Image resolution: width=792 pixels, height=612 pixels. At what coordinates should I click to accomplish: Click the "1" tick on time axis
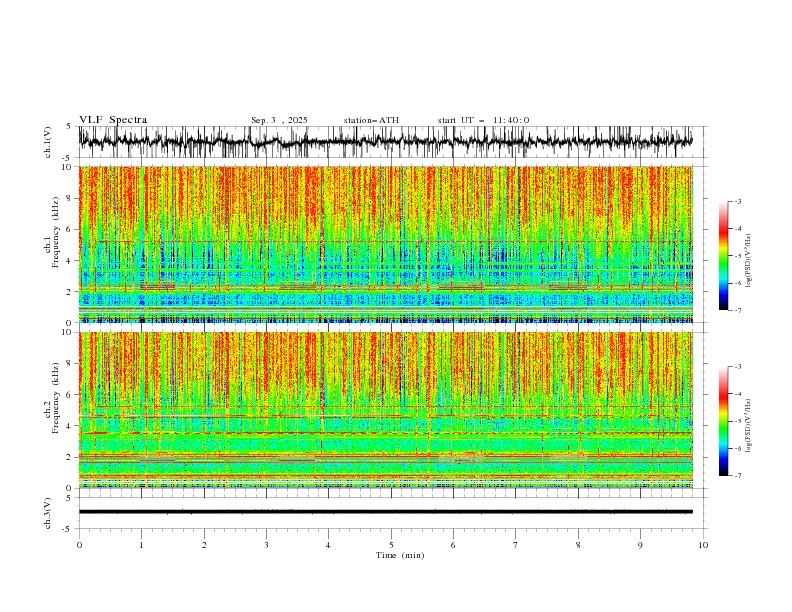141,545
